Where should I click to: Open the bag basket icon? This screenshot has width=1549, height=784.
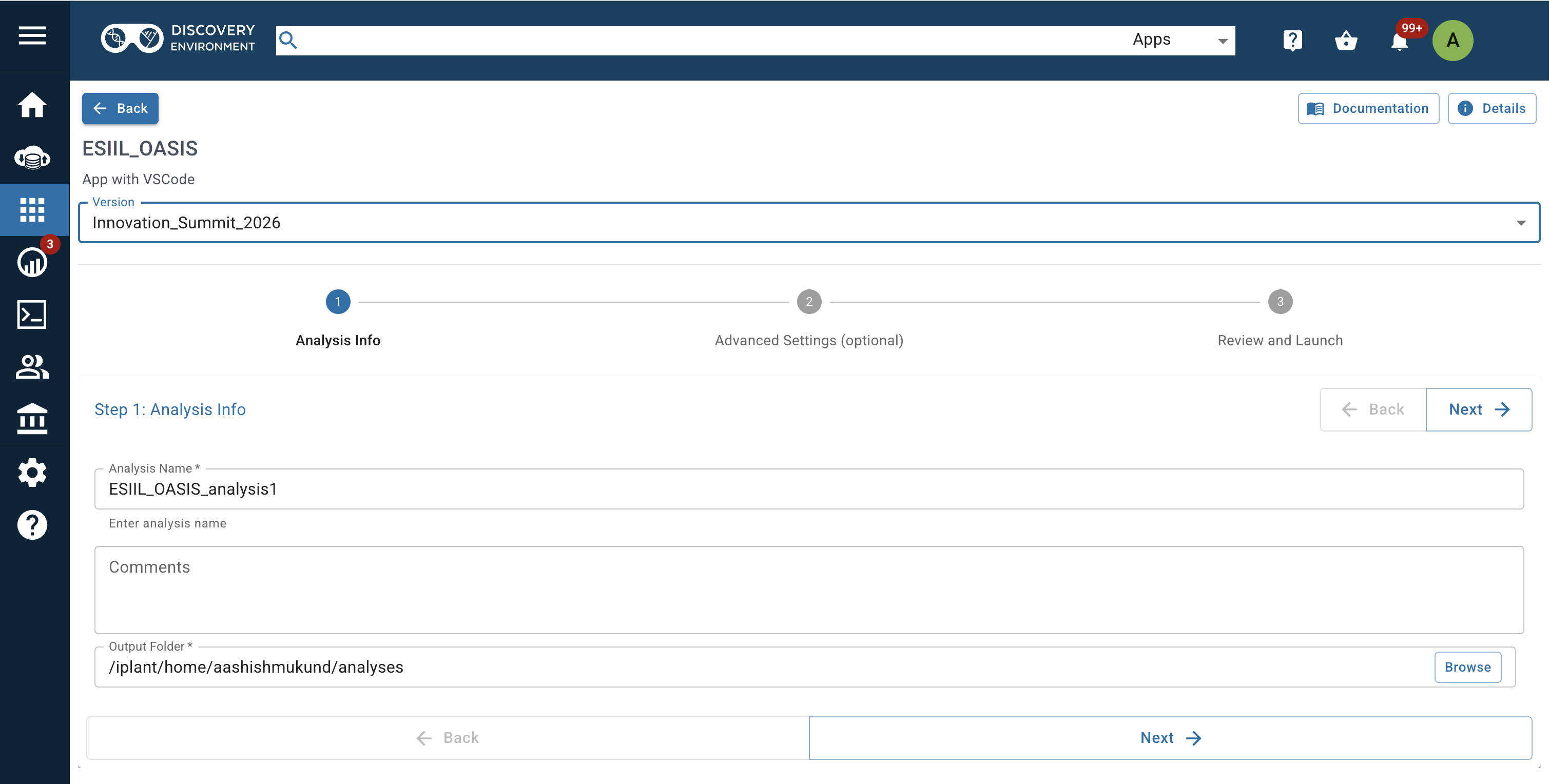[1346, 41]
